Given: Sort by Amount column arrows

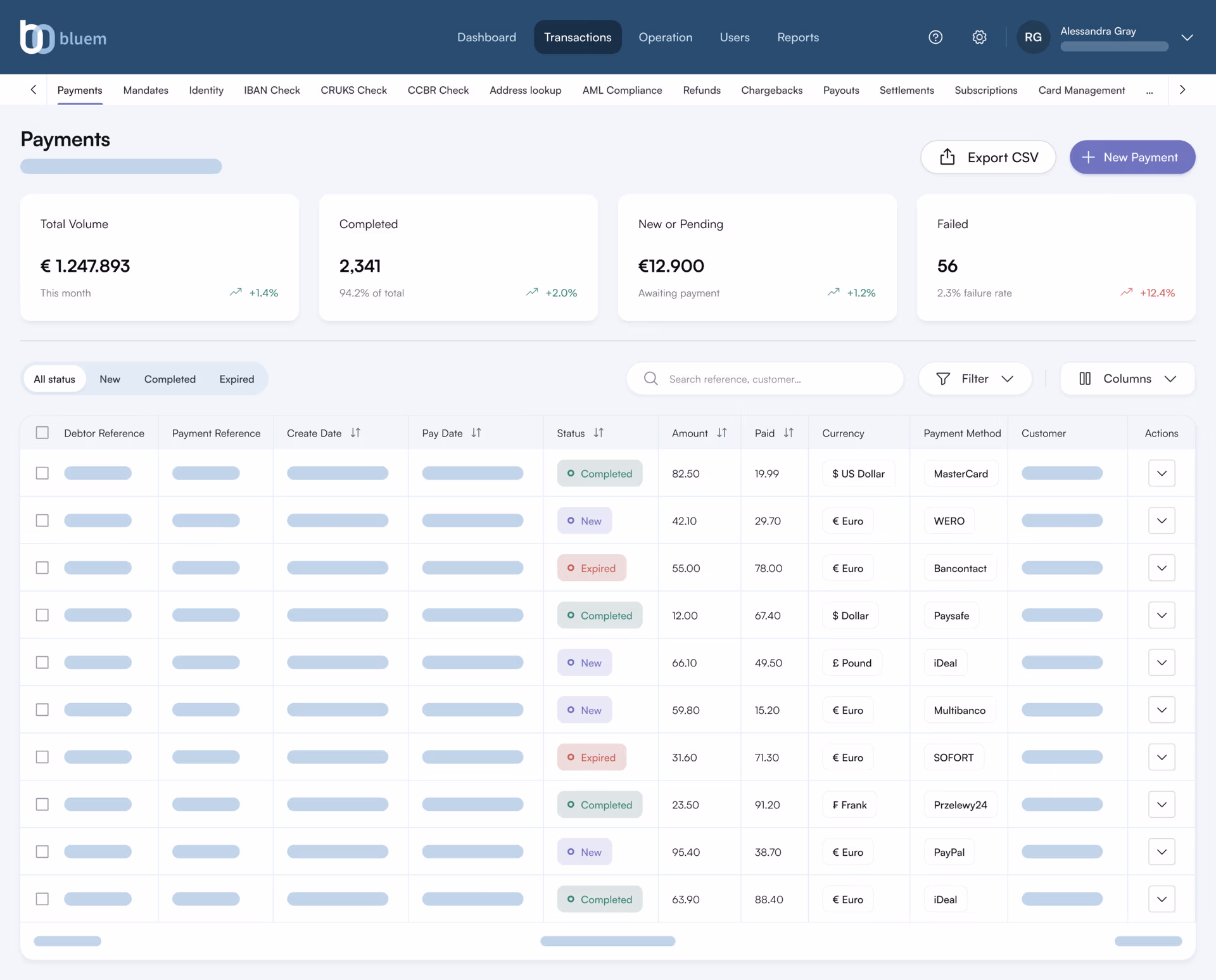Looking at the screenshot, I should pos(722,433).
